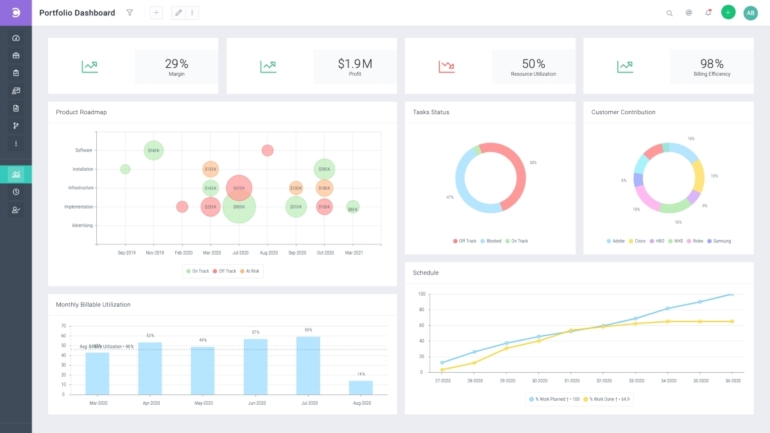770x433 pixels.
Task: Click the add widget plus button in header
Action: tap(156, 13)
